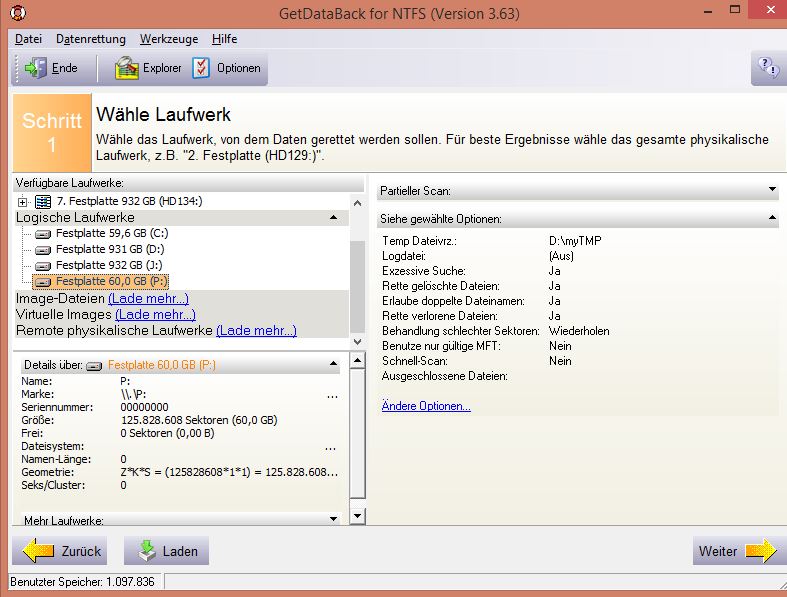The image size is (787, 597).
Task: Click the Wähle Laufwerk heading
Action: (163, 114)
